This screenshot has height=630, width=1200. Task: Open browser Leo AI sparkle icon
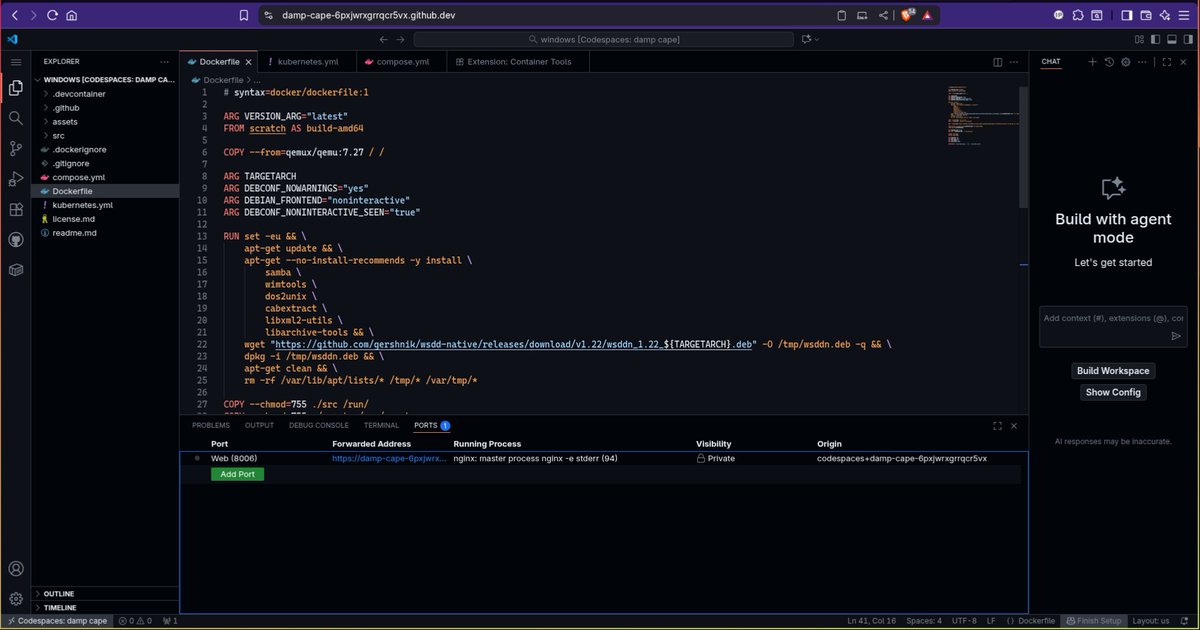[1165, 15]
